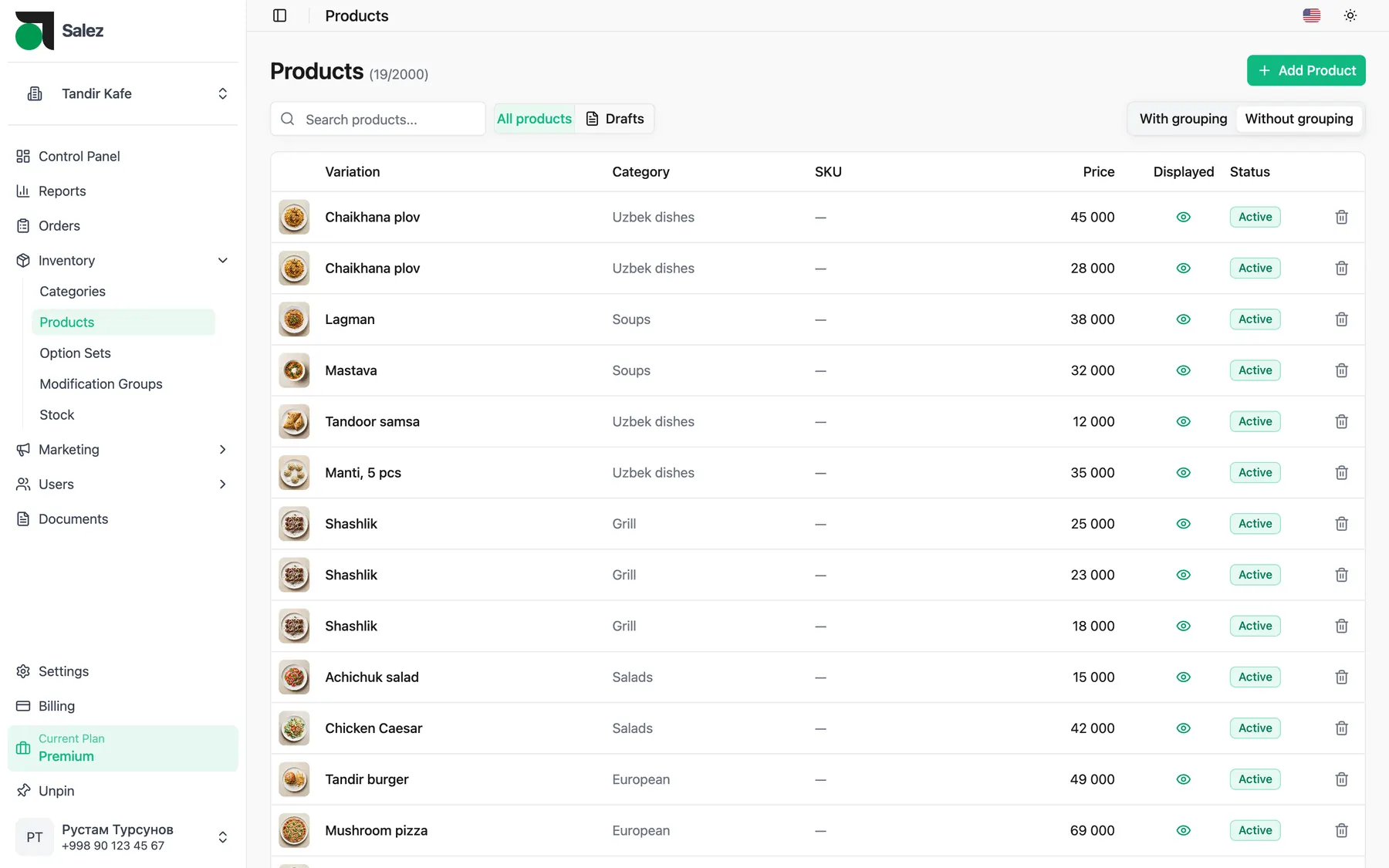Image resolution: width=1389 pixels, height=868 pixels.
Task: Hide Achichuk salad using its eye icon
Action: (x=1183, y=677)
